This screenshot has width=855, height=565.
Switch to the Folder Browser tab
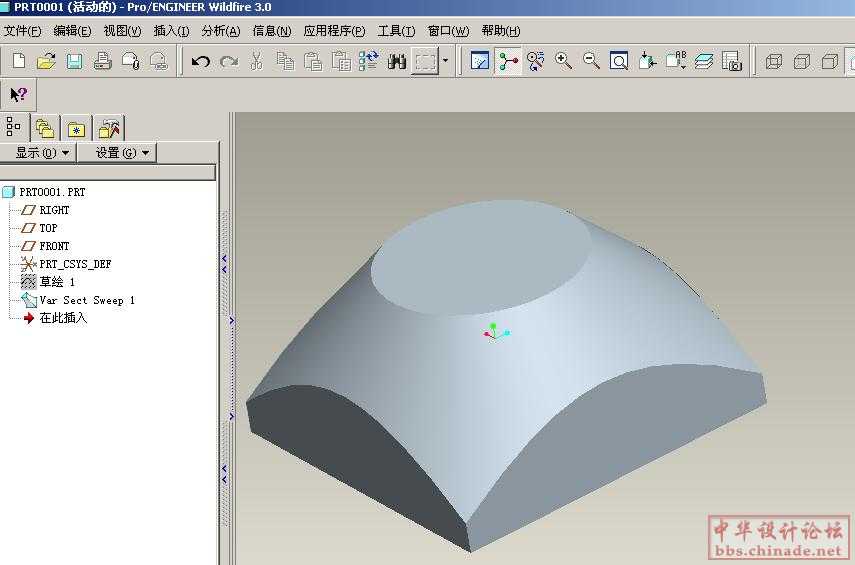(x=45, y=129)
